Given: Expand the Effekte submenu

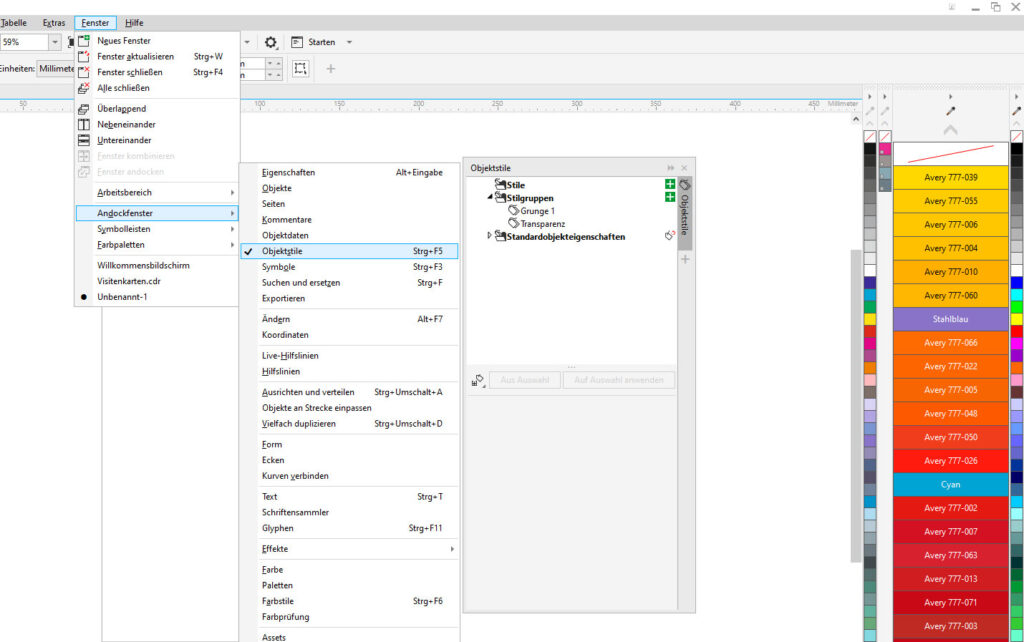Looking at the screenshot, I should tap(349, 549).
